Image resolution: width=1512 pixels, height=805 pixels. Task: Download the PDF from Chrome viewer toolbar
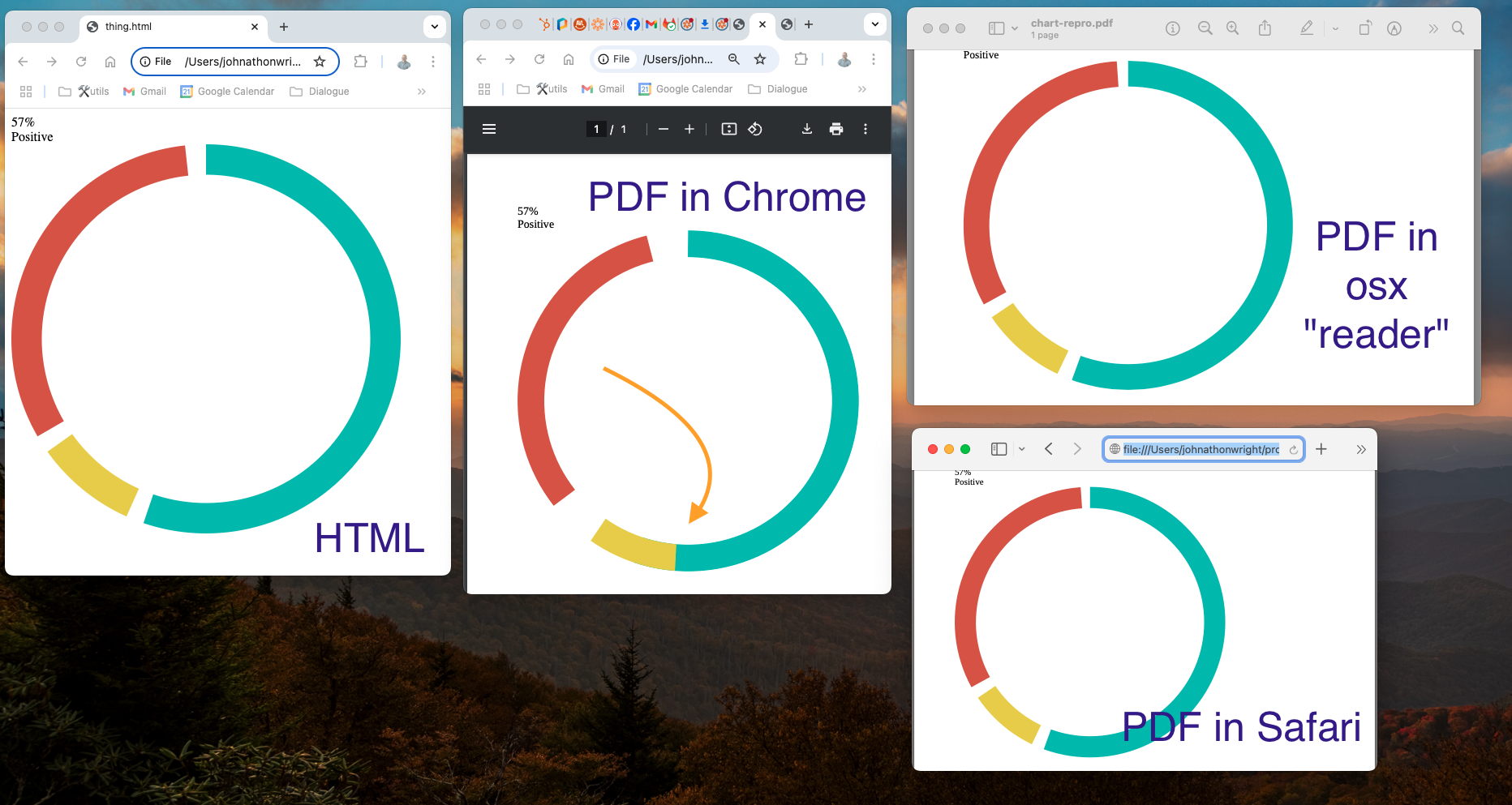pyautogui.click(x=807, y=129)
